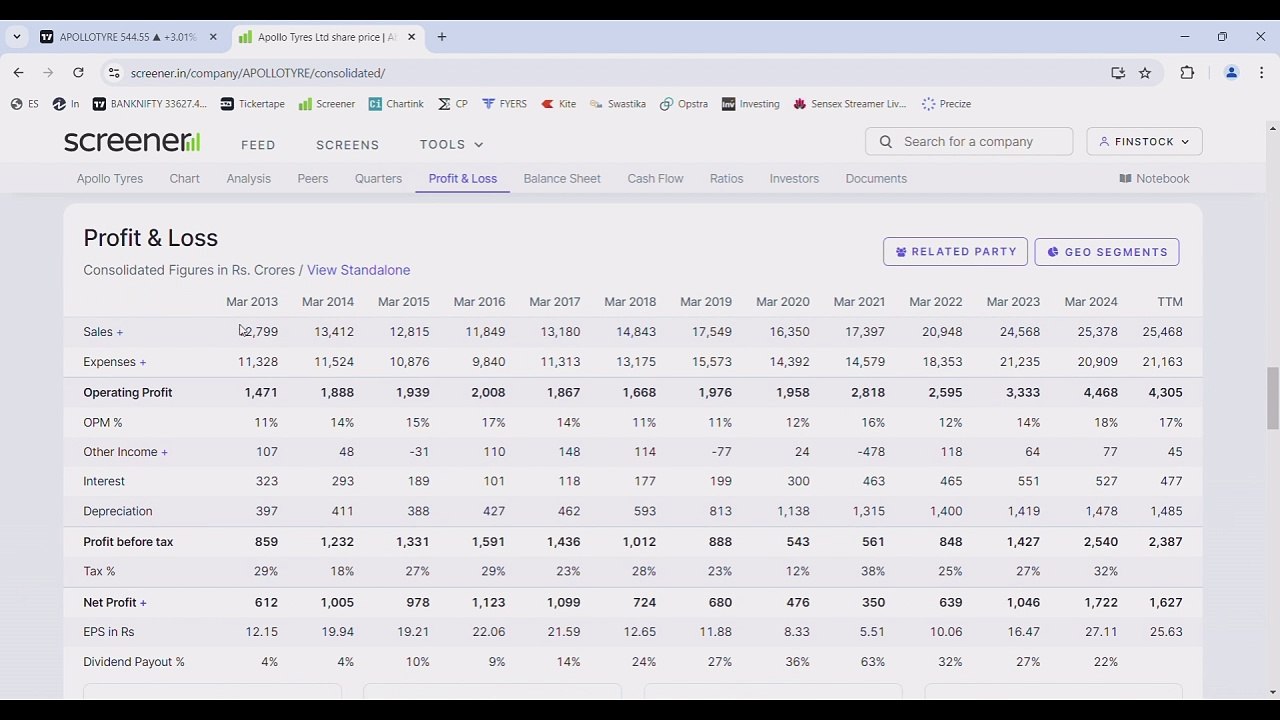
Task: Switch to the Ratios section tab
Action: point(727,179)
